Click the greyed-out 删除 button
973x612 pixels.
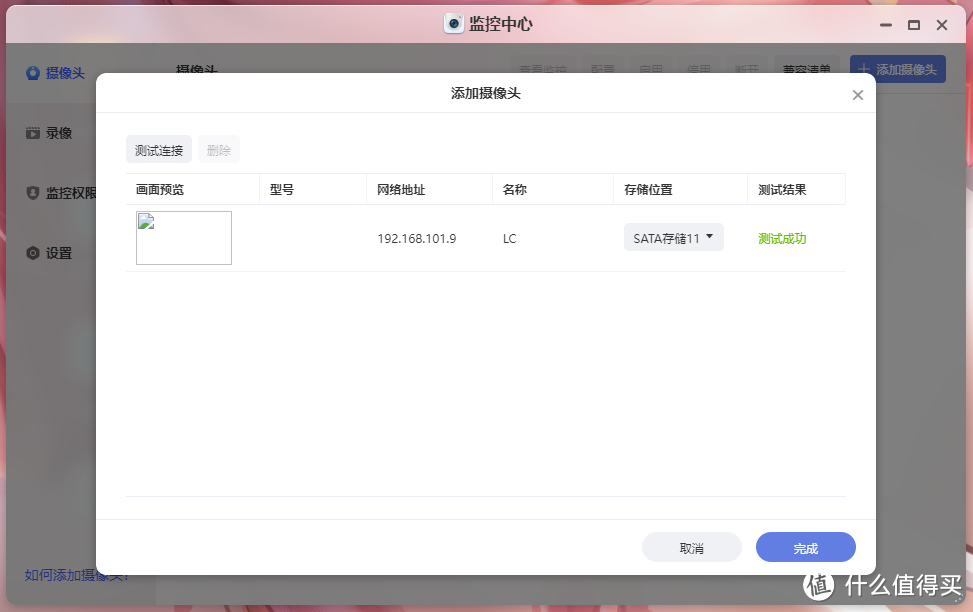click(218, 150)
